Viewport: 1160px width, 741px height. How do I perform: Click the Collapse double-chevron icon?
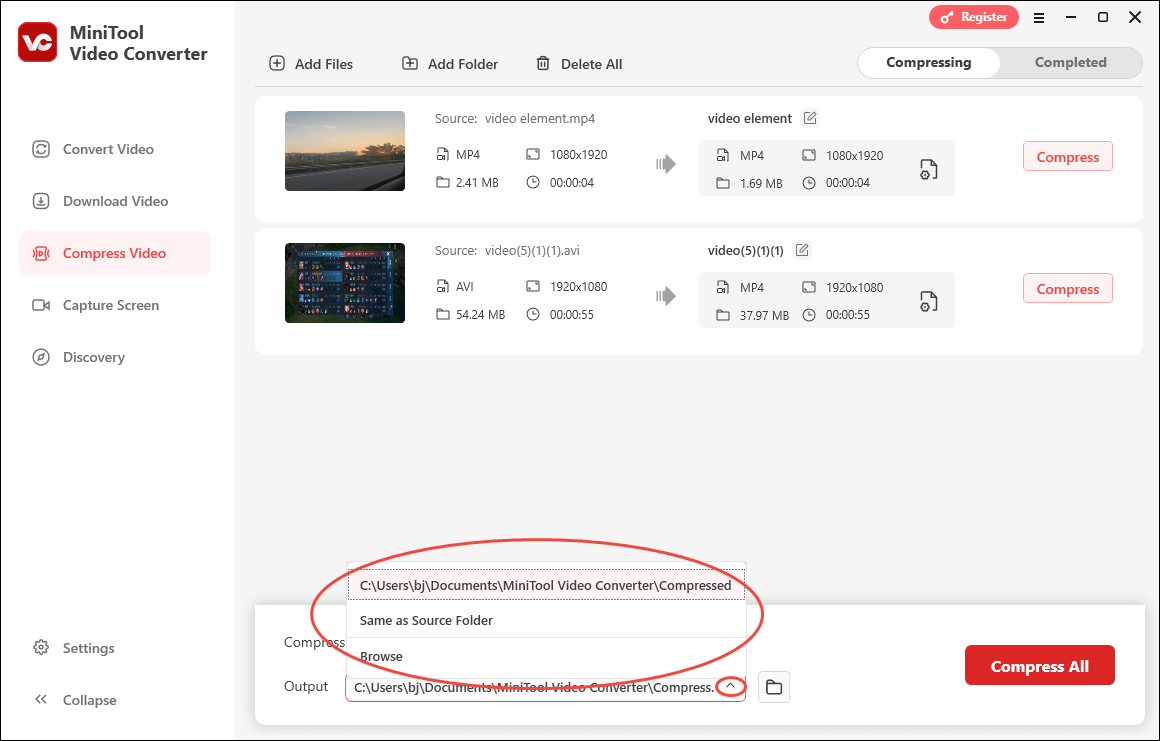point(41,700)
